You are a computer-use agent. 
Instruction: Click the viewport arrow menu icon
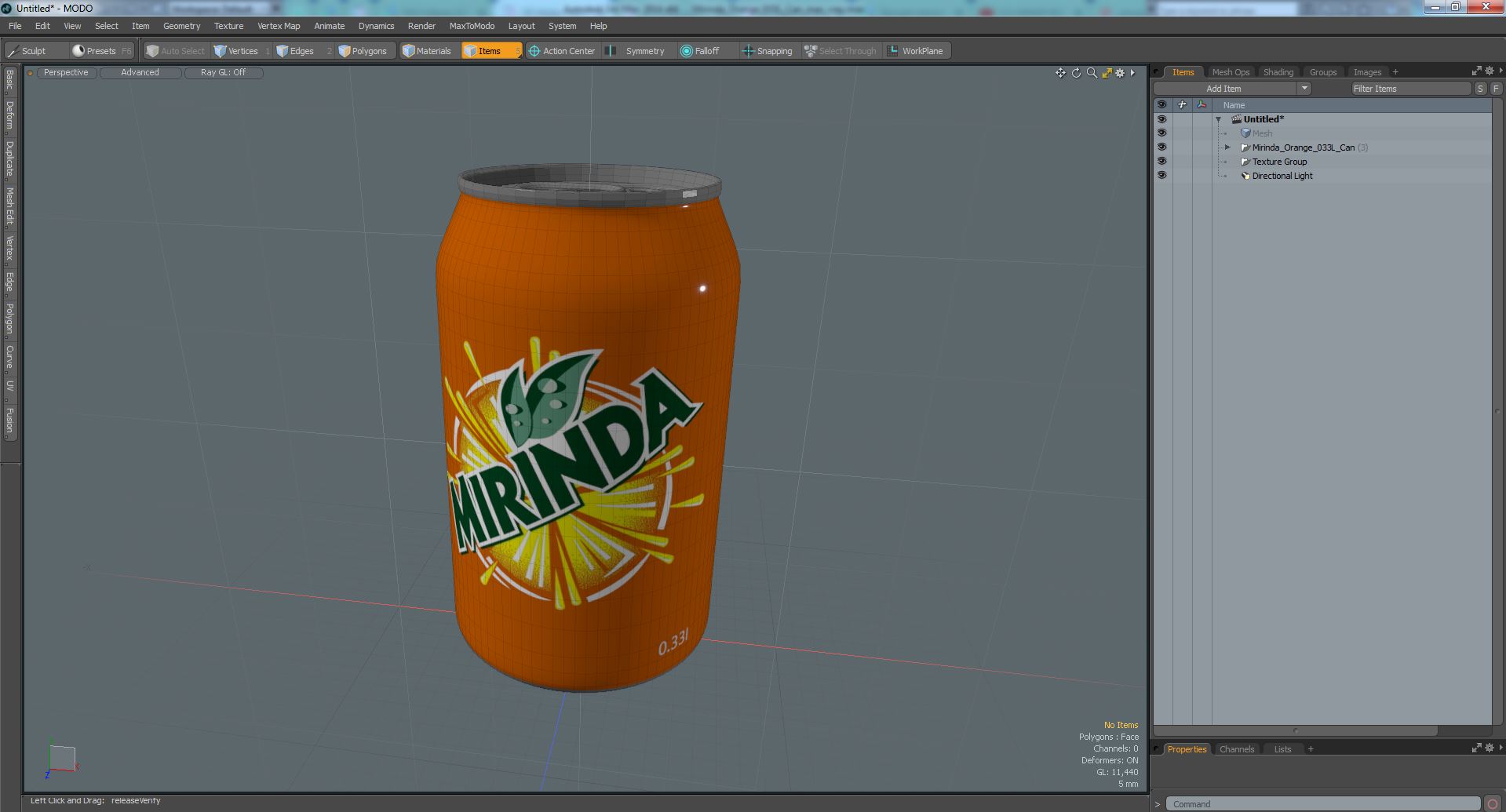[1132, 73]
